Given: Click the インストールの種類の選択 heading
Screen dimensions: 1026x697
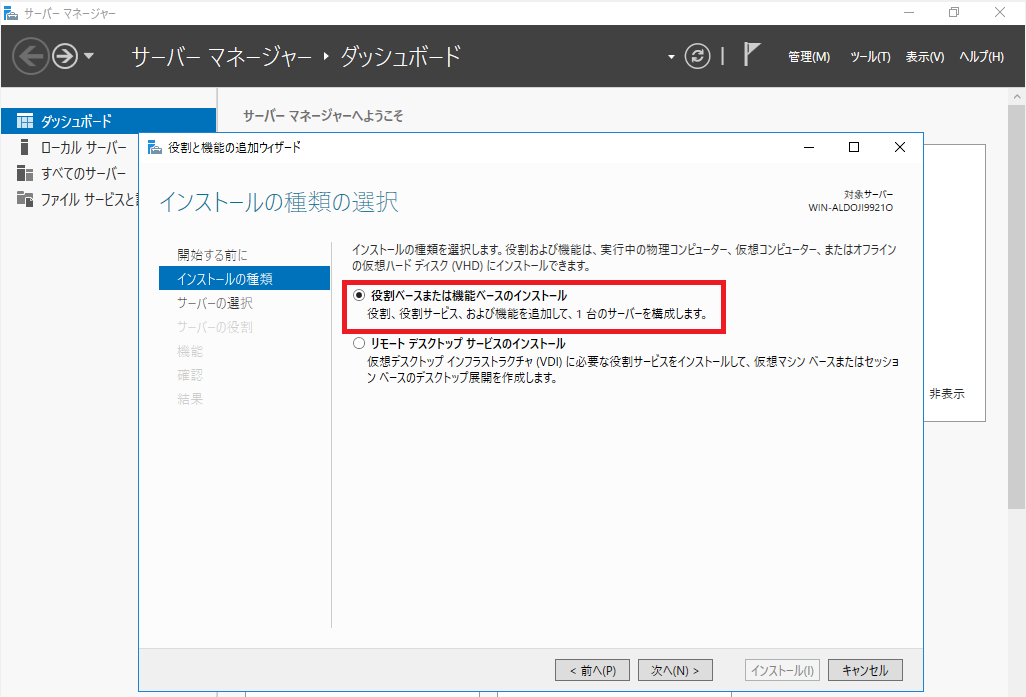Looking at the screenshot, I should click(x=279, y=202).
